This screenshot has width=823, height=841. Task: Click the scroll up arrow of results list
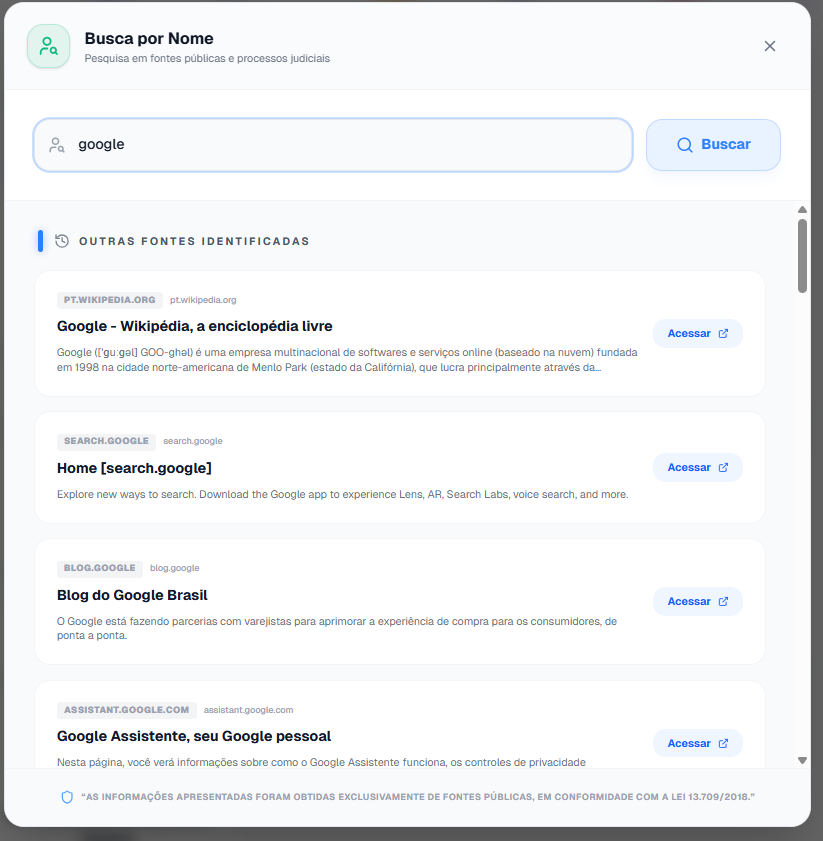pos(802,210)
